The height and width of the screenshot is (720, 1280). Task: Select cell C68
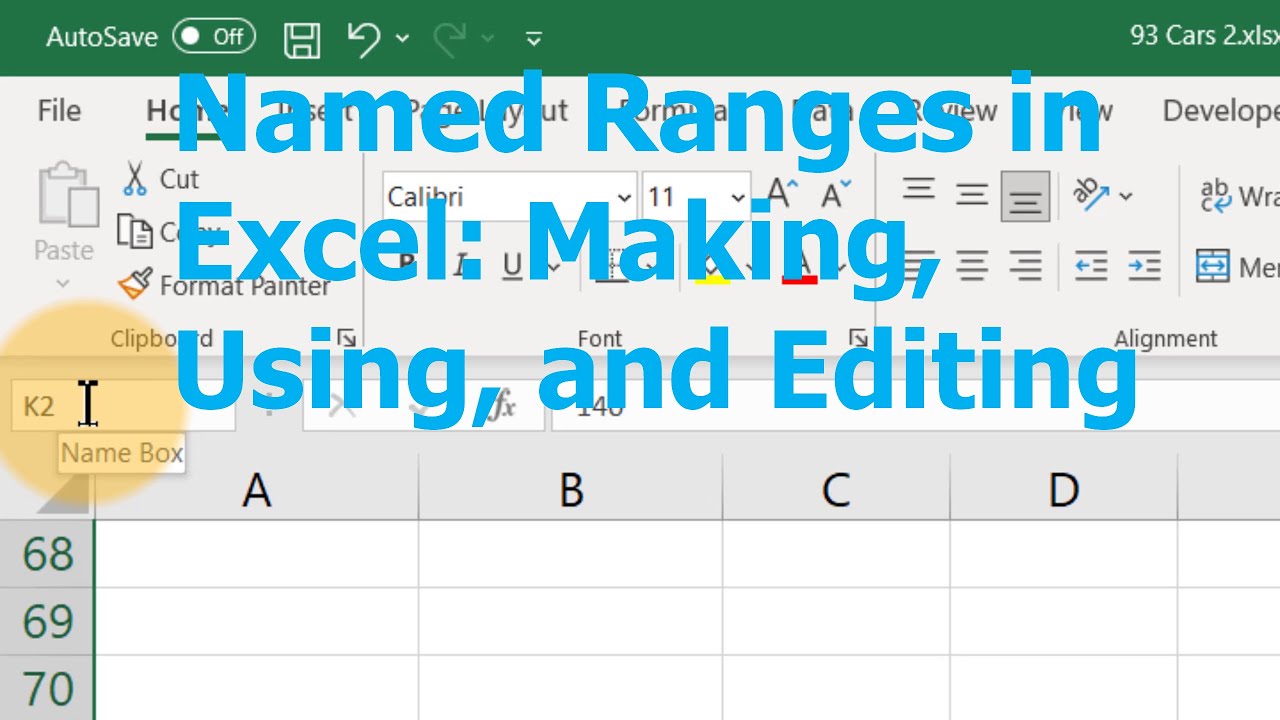pos(836,554)
